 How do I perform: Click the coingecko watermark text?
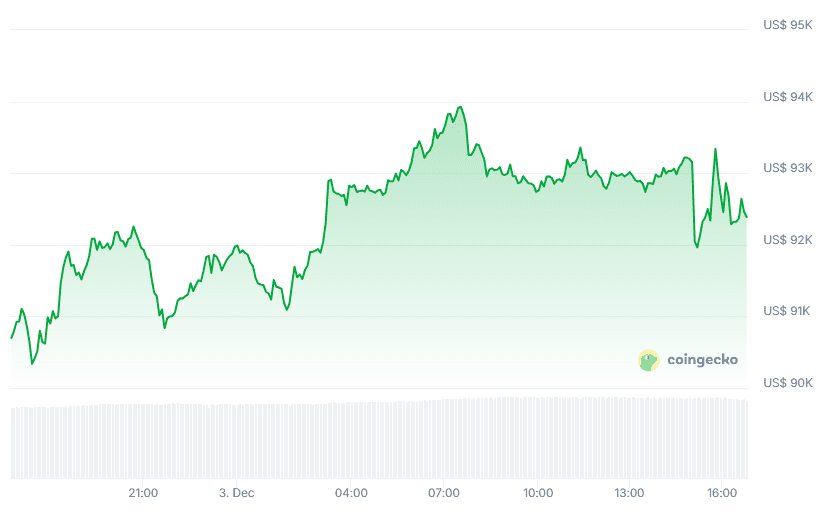[702, 360]
